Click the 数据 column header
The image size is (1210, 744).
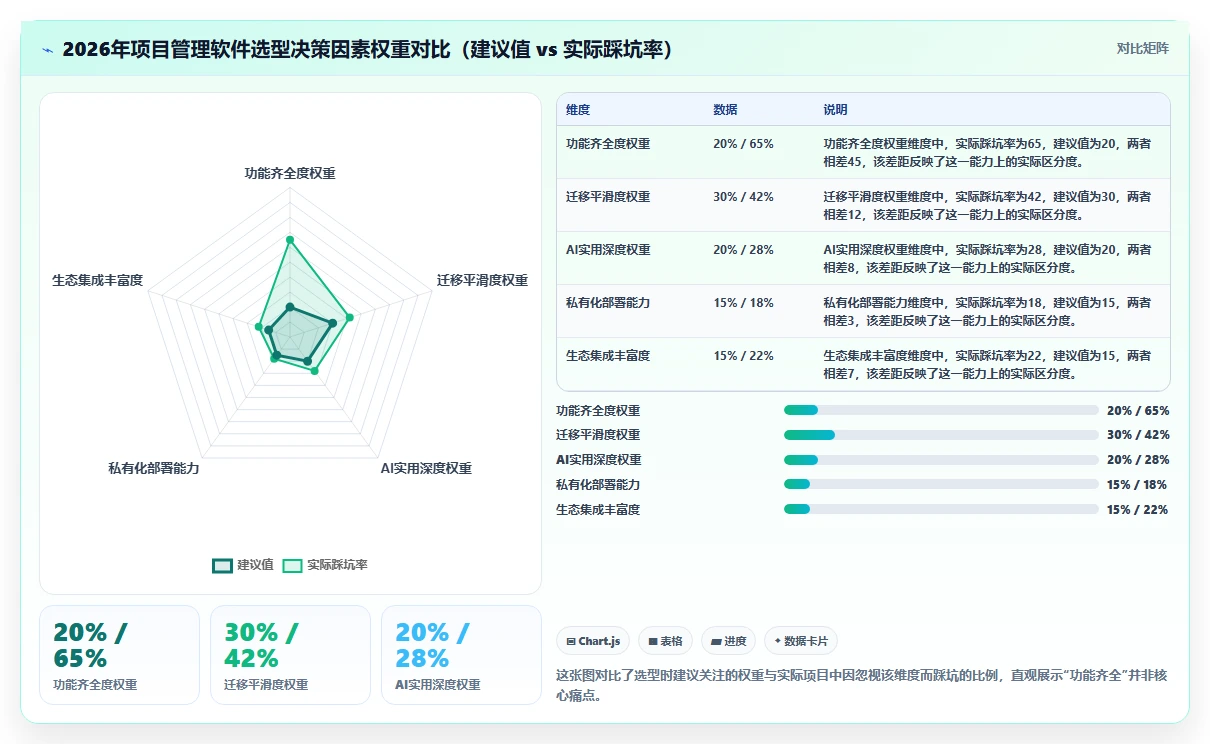[725, 110]
